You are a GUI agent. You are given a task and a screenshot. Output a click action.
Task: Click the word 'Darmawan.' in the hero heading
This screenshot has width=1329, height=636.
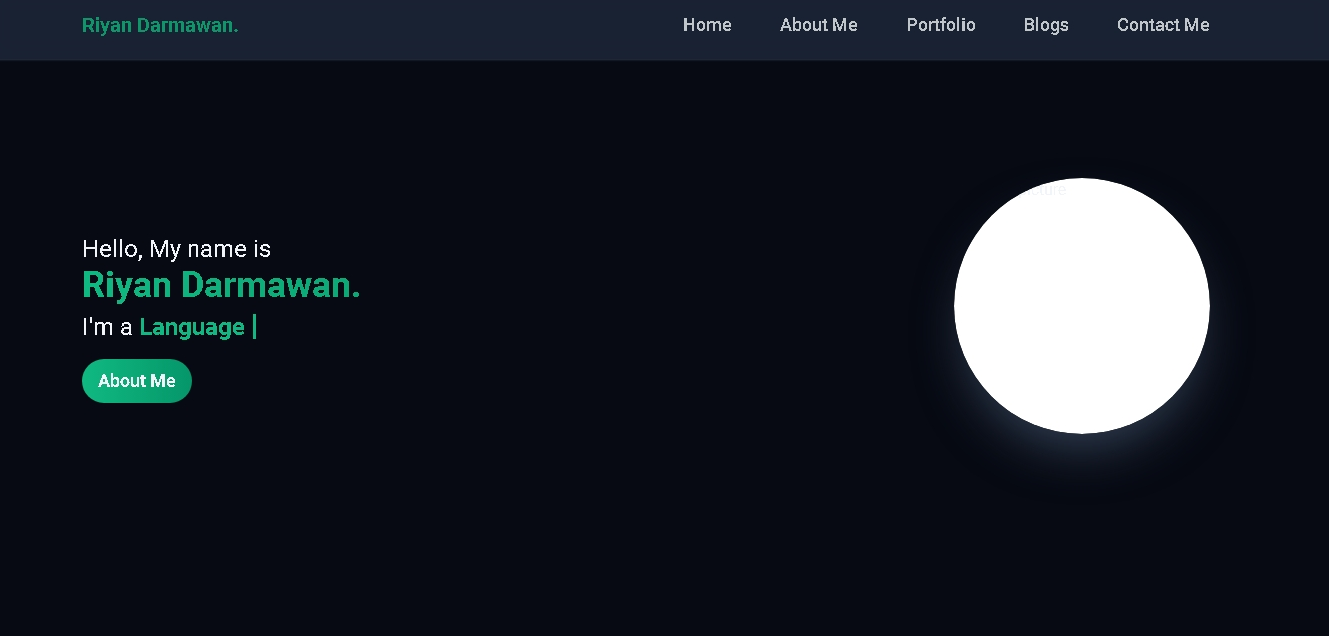click(x=270, y=286)
